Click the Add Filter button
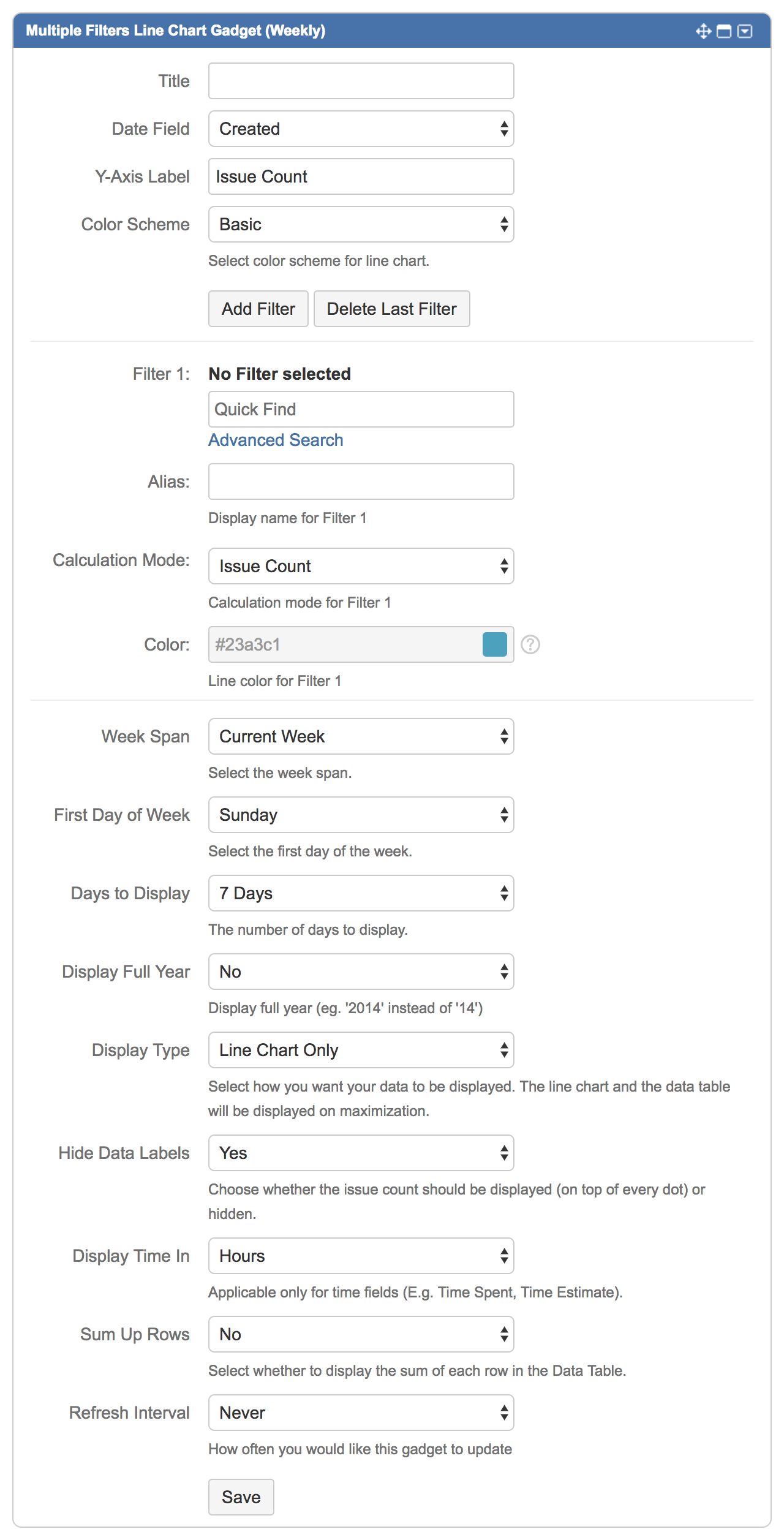 [258, 309]
